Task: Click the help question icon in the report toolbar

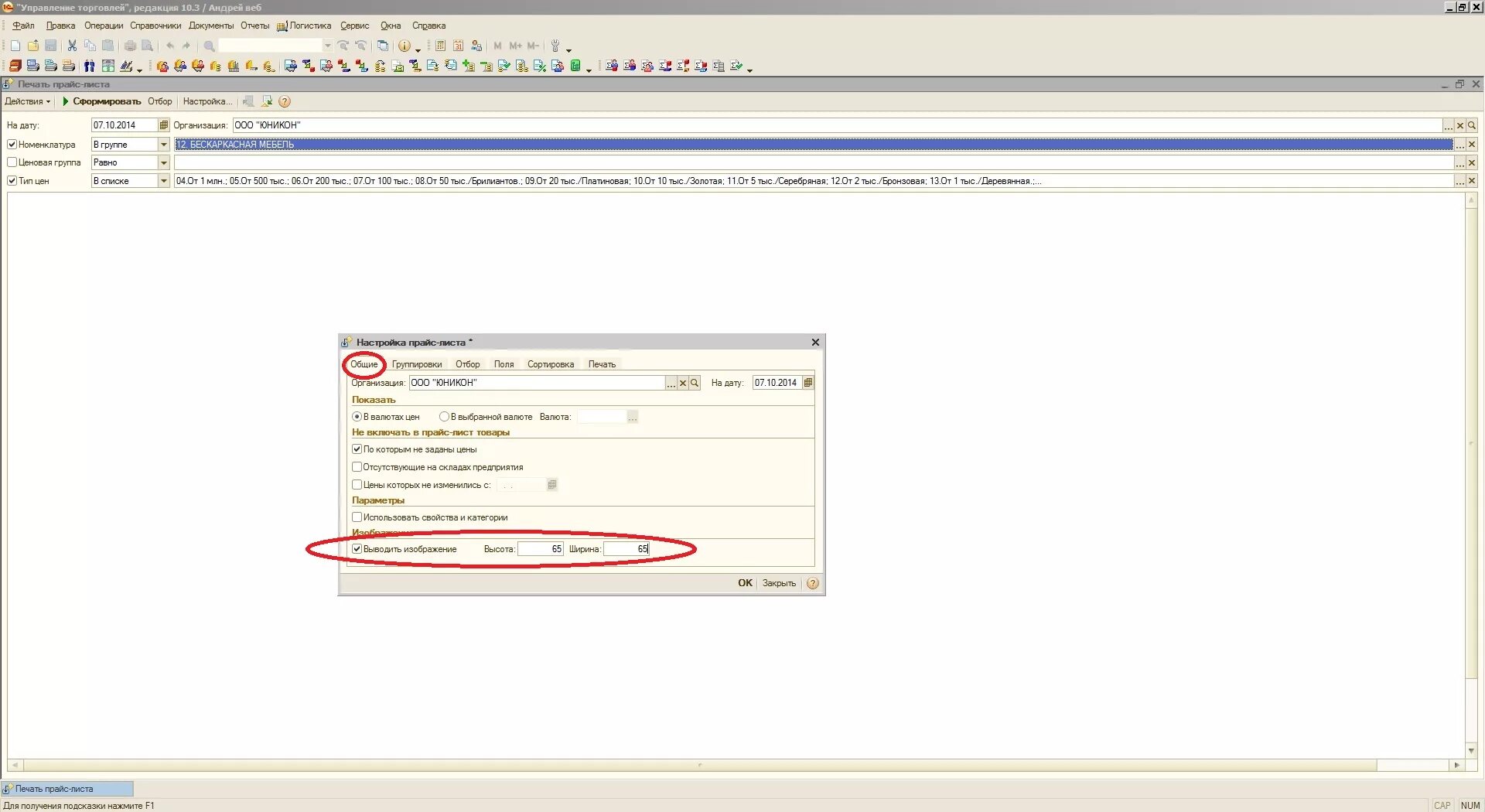Action: click(285, 101)
